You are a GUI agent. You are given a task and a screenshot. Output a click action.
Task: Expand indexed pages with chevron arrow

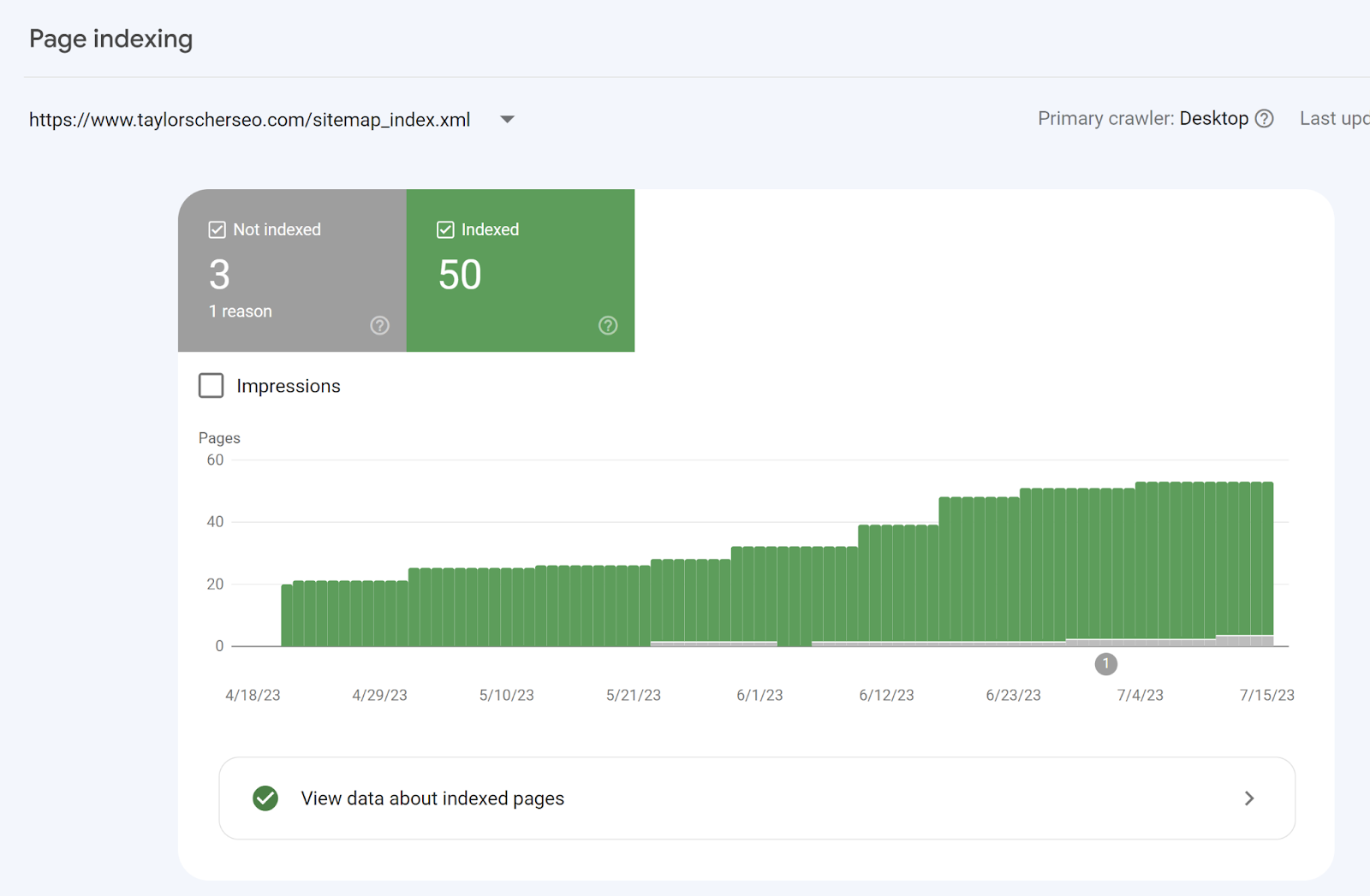(1249, 798)
